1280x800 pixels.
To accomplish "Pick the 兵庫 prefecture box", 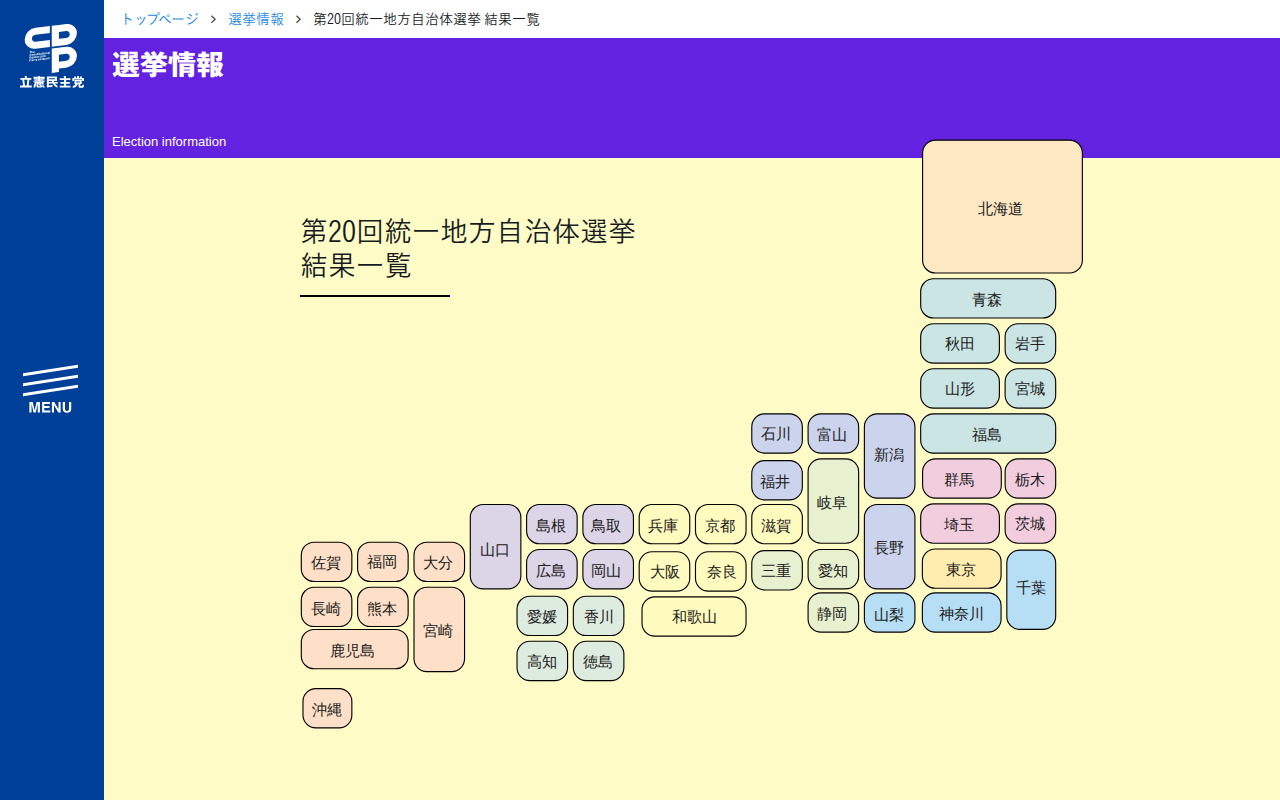I will click(665, 525).
